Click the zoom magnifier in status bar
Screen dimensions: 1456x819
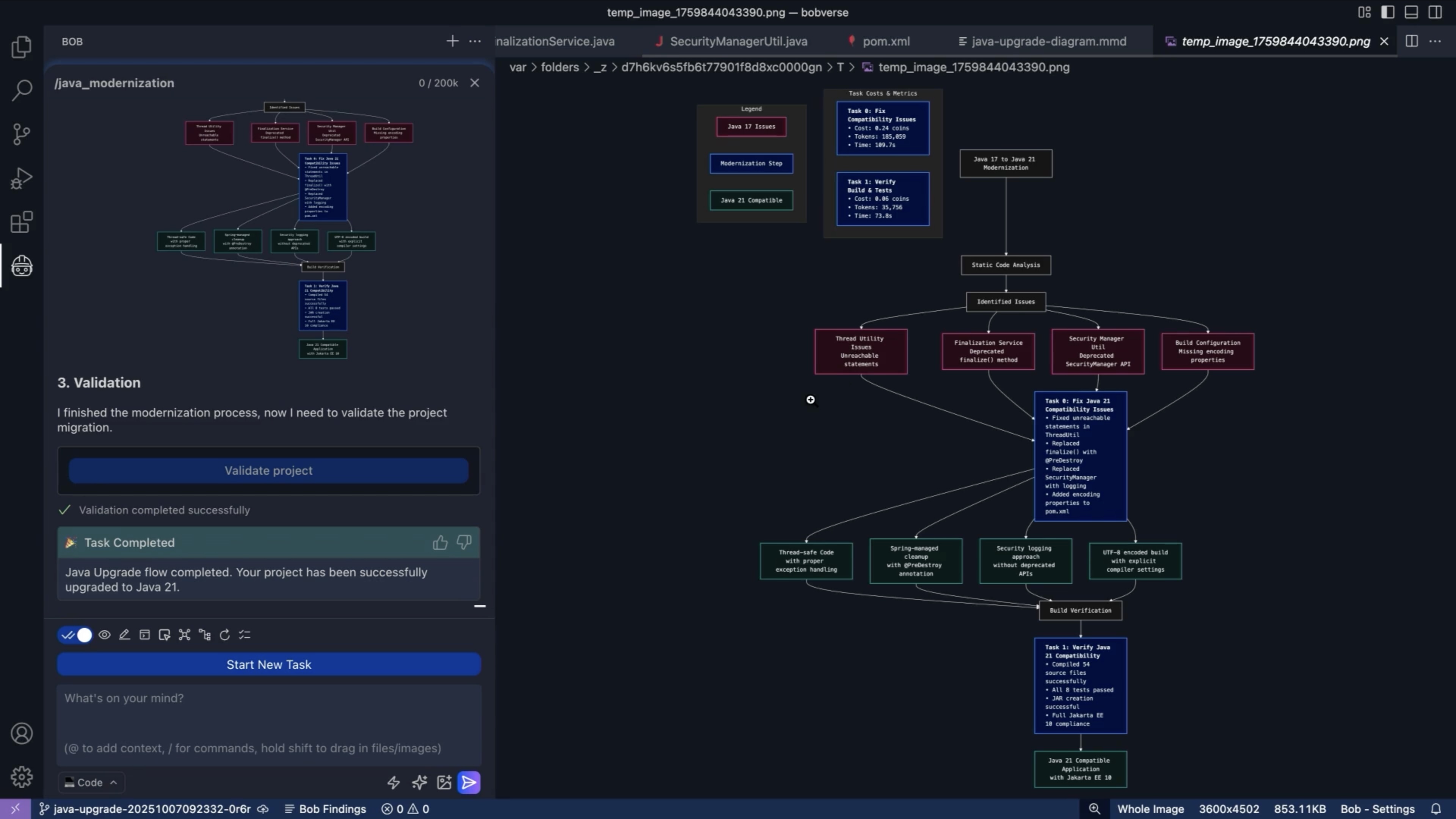(x=1094, y=809)
